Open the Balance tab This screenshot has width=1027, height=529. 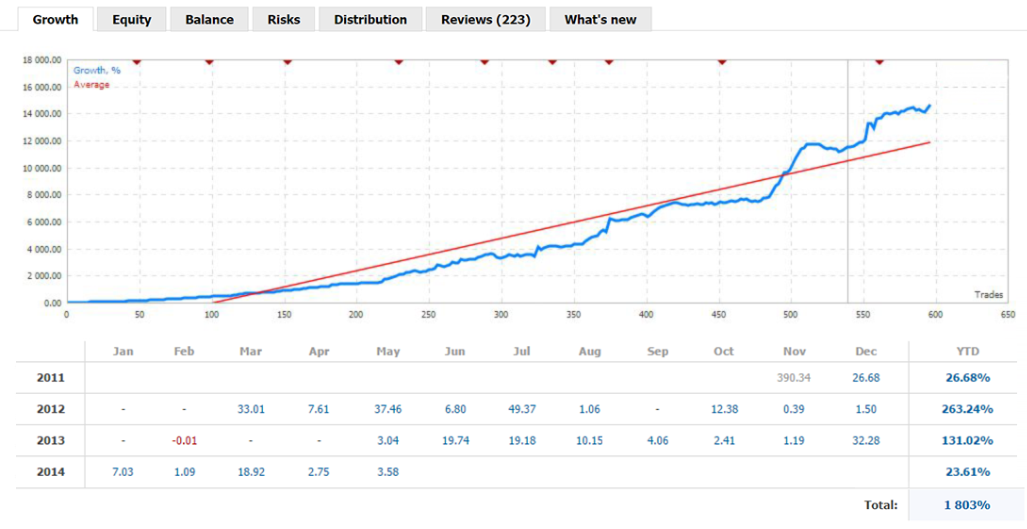209,19
